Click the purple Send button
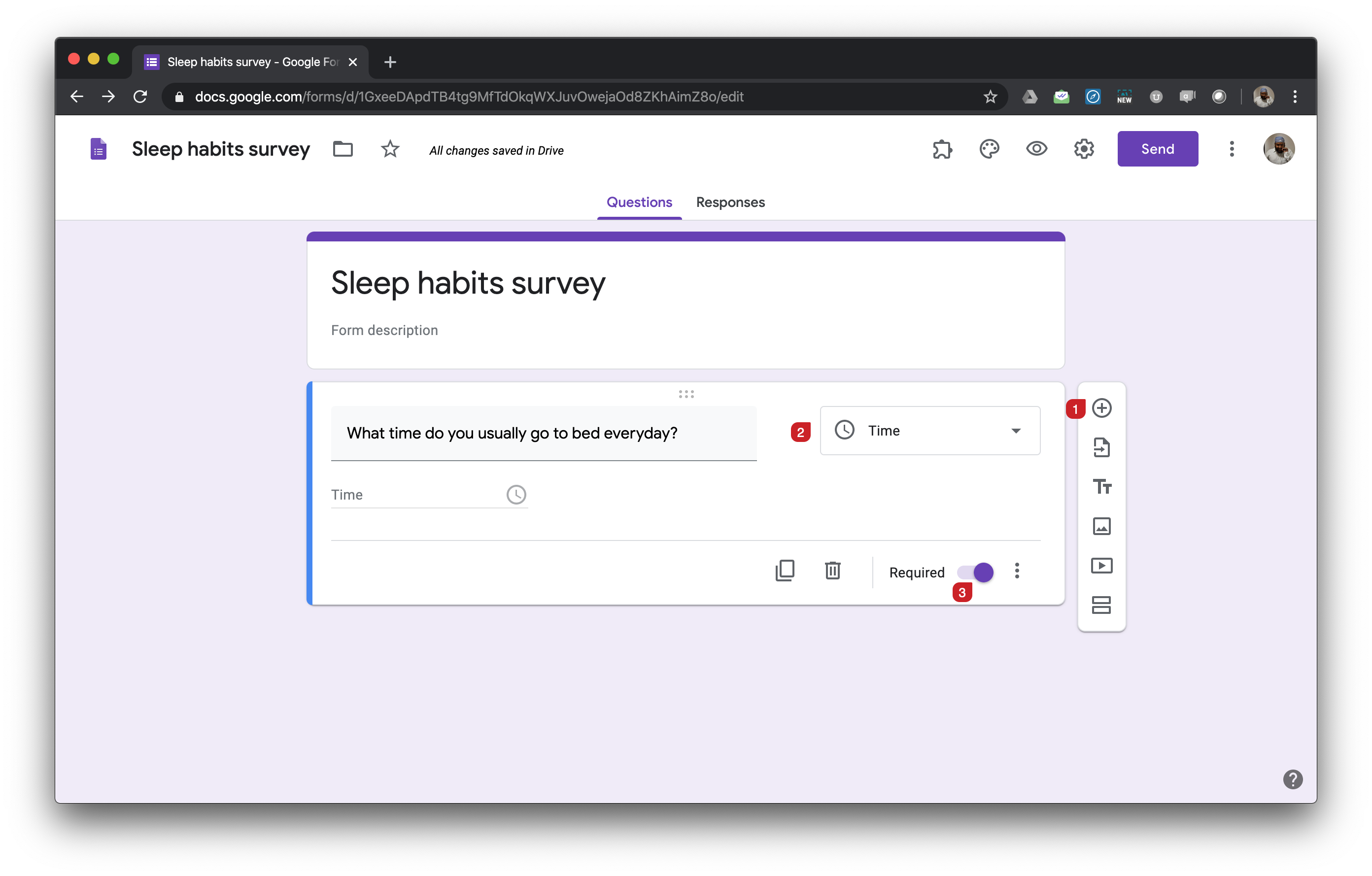Viewport: 1372px width, 876px height. point(1157,149)
